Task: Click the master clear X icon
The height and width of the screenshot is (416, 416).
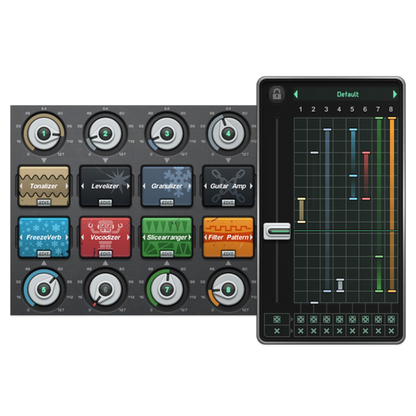Action: [277, 331]
